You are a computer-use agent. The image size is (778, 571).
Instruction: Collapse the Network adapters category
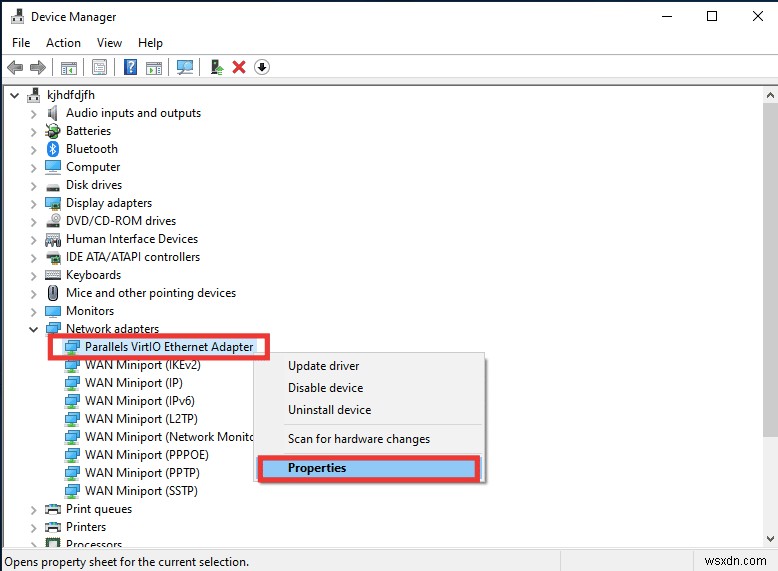[33, 329]
